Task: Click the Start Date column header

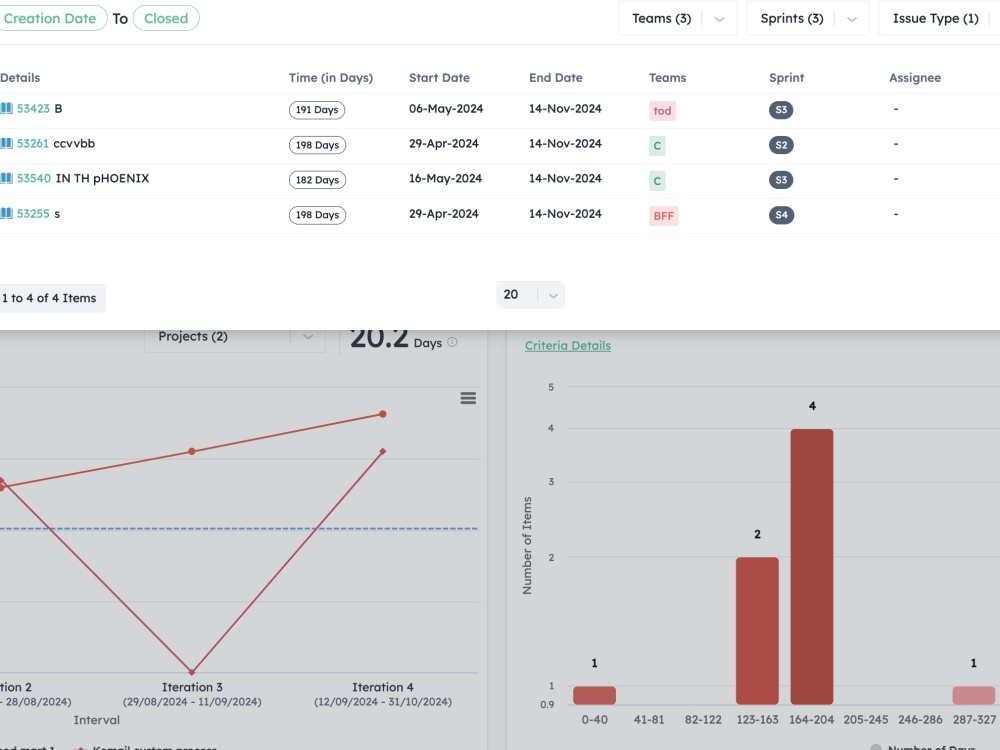Action: [x=439, y=78]
